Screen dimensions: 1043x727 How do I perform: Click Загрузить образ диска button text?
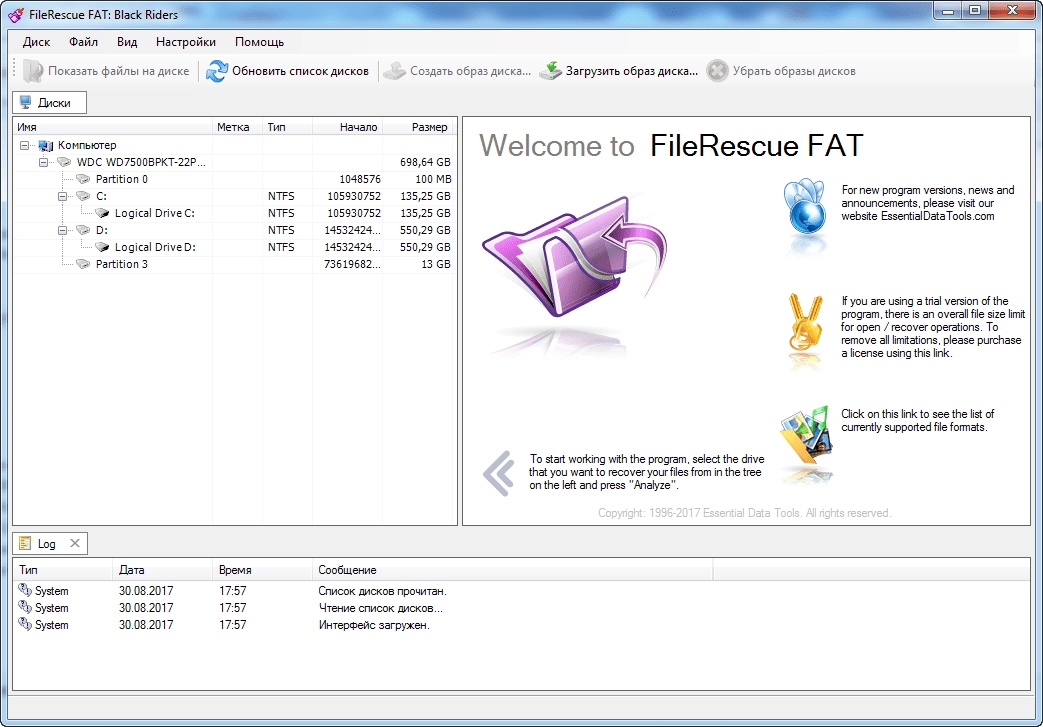(631, 71)
